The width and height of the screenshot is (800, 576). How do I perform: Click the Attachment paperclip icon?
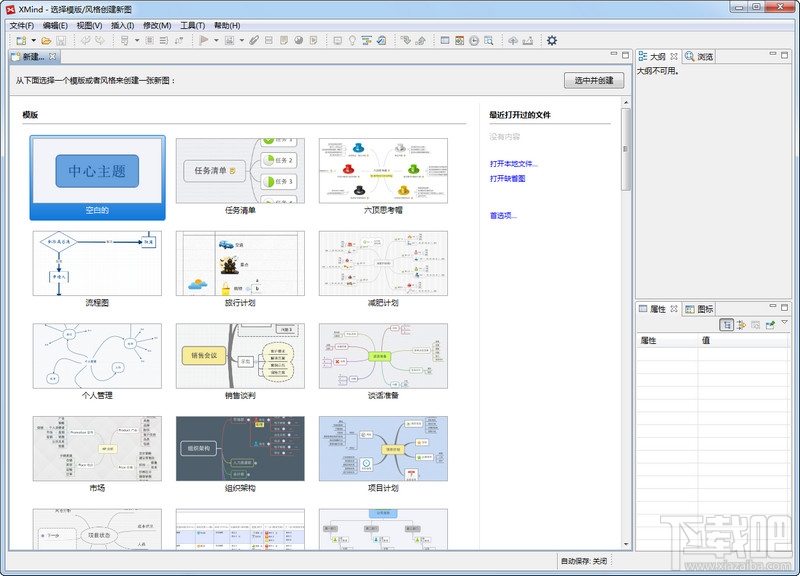pyautogui.click(x=254, y=40)
